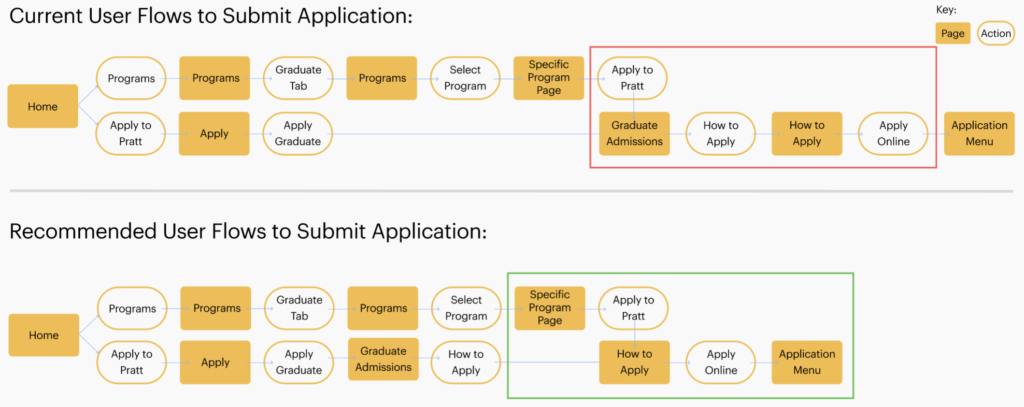Open Application Menu page in Recommended flow
The image size is (1024, 407).
click(x=807, y=363)
